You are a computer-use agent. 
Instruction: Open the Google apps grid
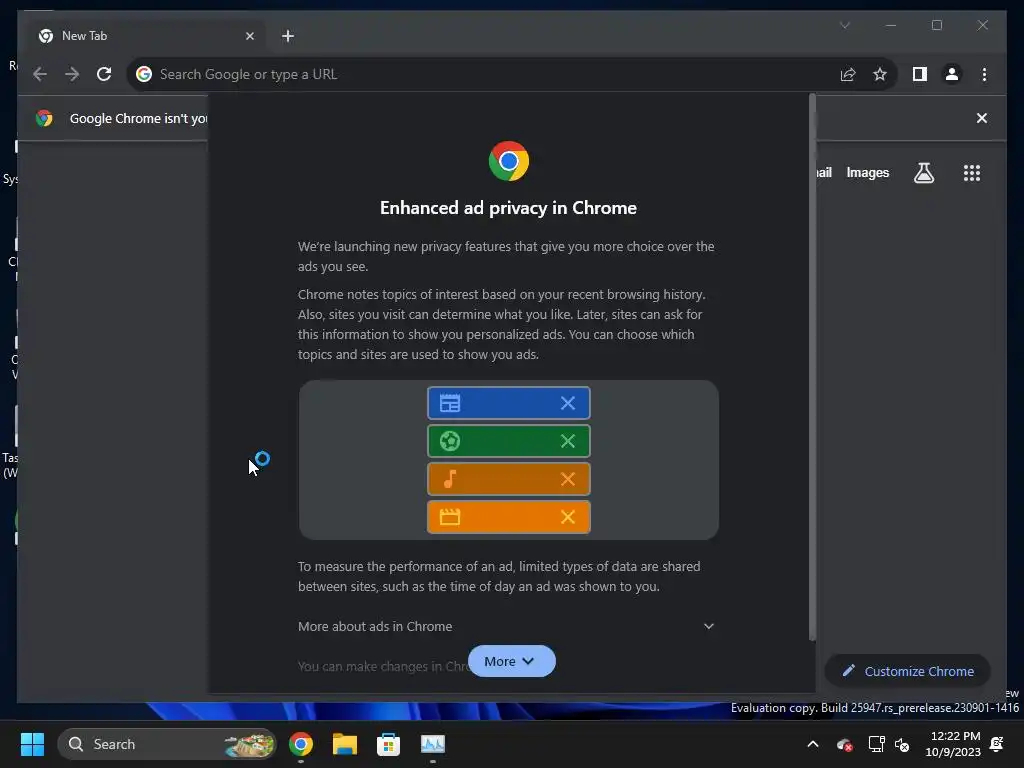972,173
